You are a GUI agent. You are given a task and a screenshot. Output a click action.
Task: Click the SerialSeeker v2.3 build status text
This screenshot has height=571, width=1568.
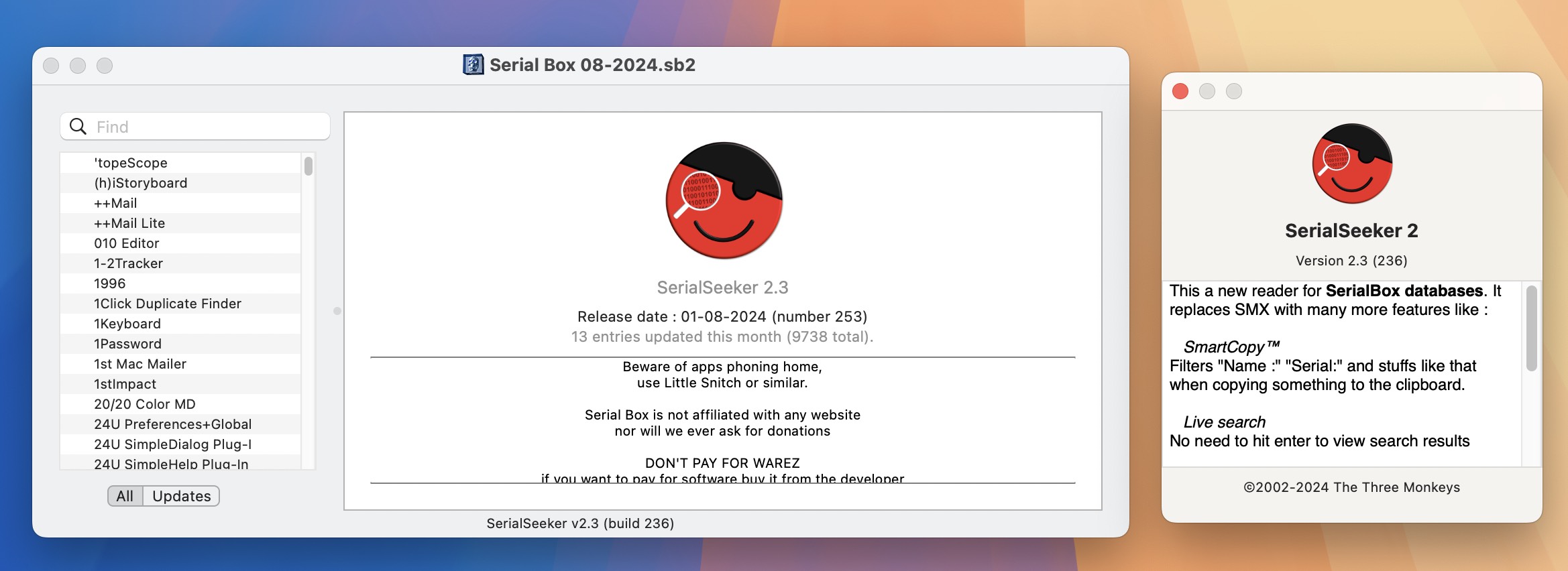580,523
